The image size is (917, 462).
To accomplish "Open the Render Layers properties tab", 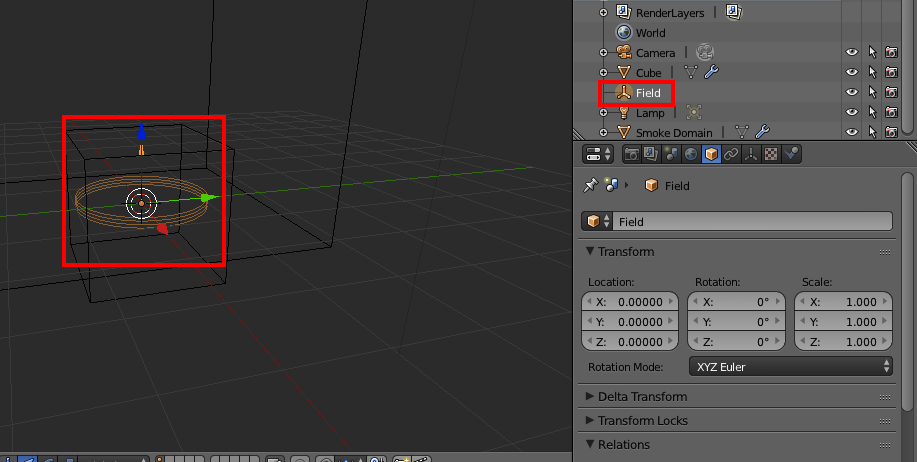I will click(651, 154).
